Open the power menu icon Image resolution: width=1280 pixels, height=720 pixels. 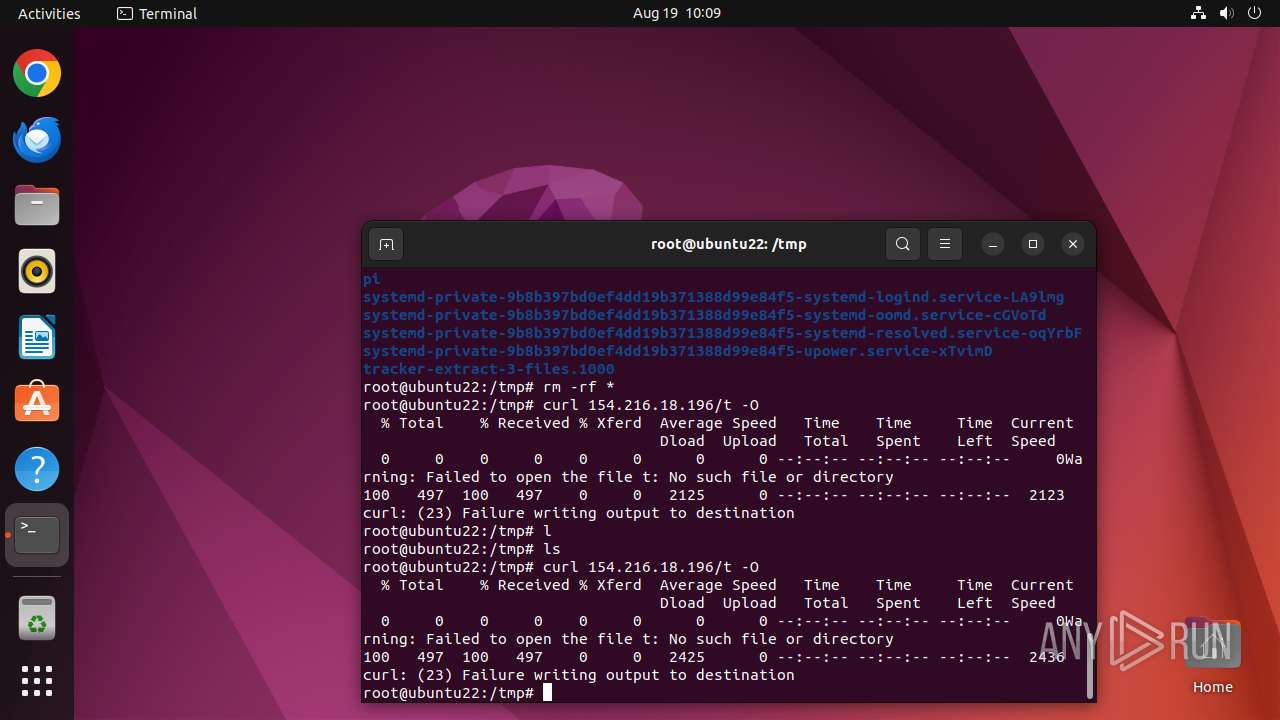[1256, 13]
